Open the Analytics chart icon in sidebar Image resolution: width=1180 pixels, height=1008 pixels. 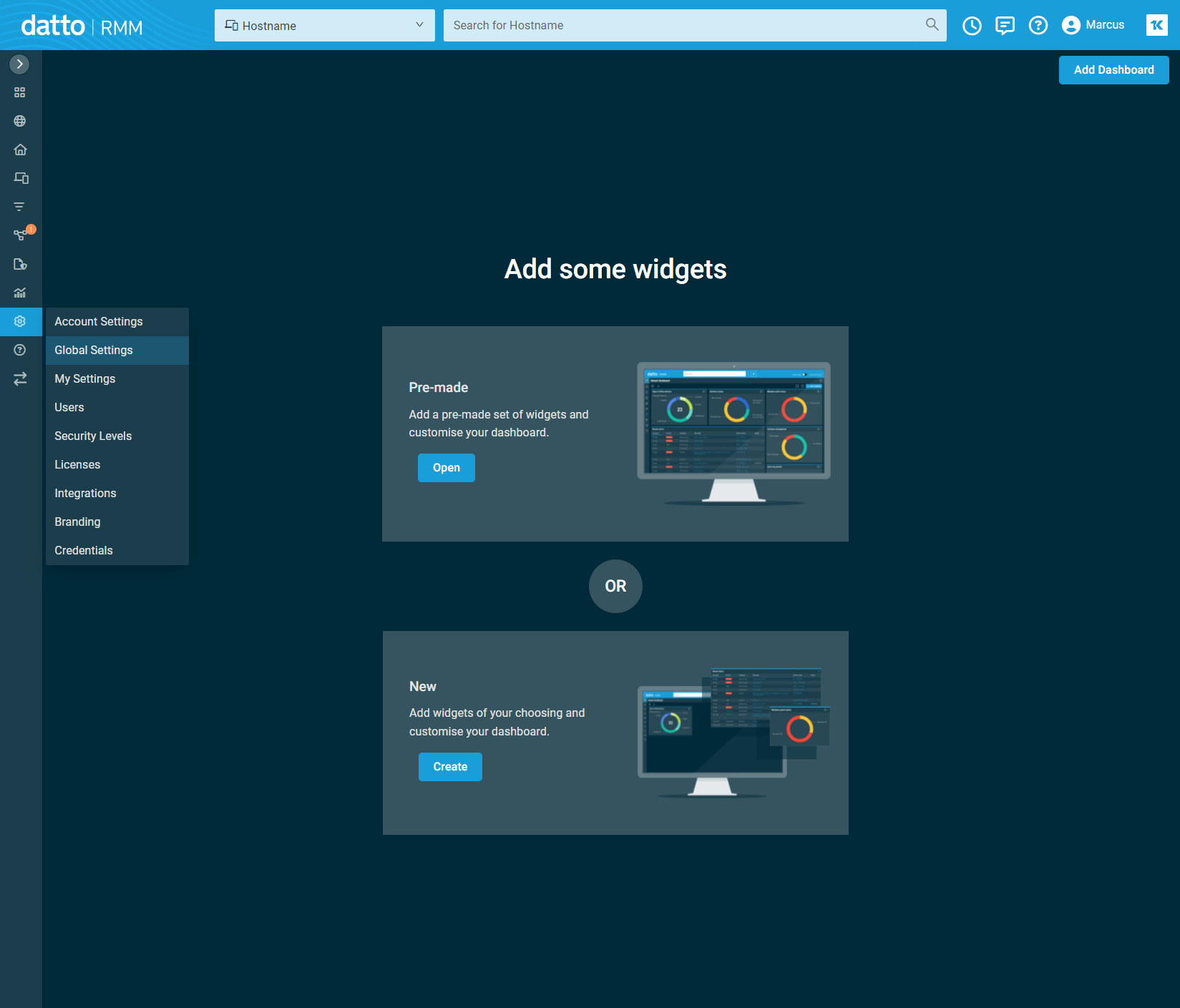pos(20,293)
